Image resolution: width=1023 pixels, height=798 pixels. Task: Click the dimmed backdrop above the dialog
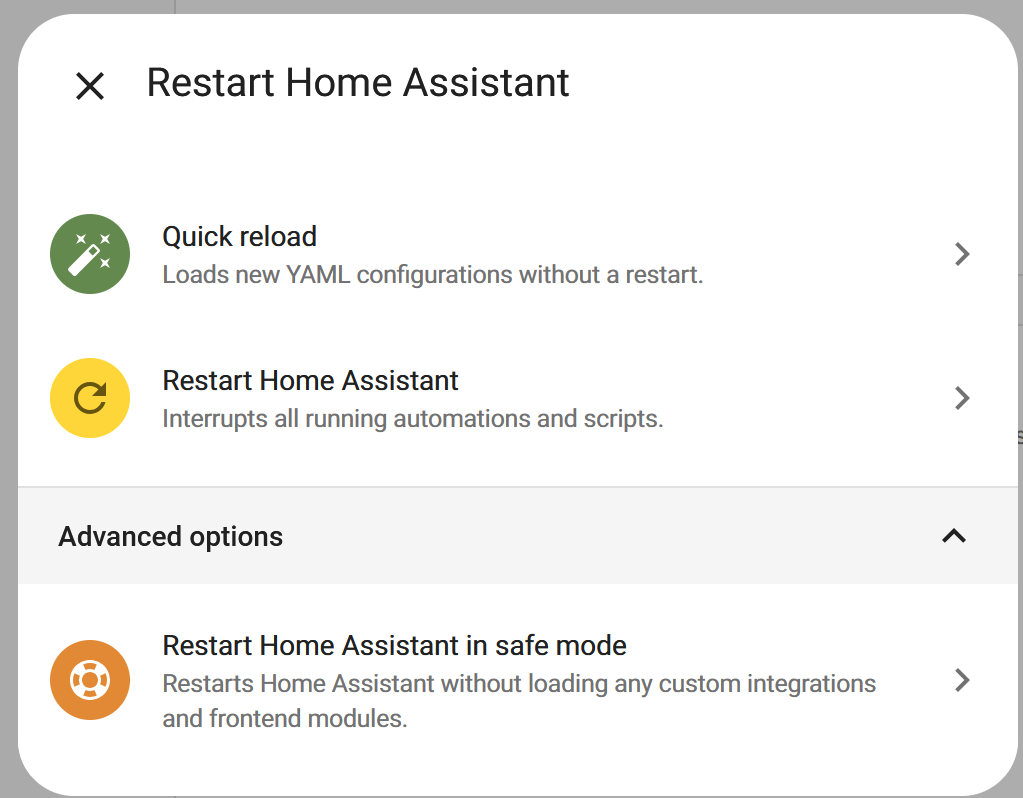(600, 6)
